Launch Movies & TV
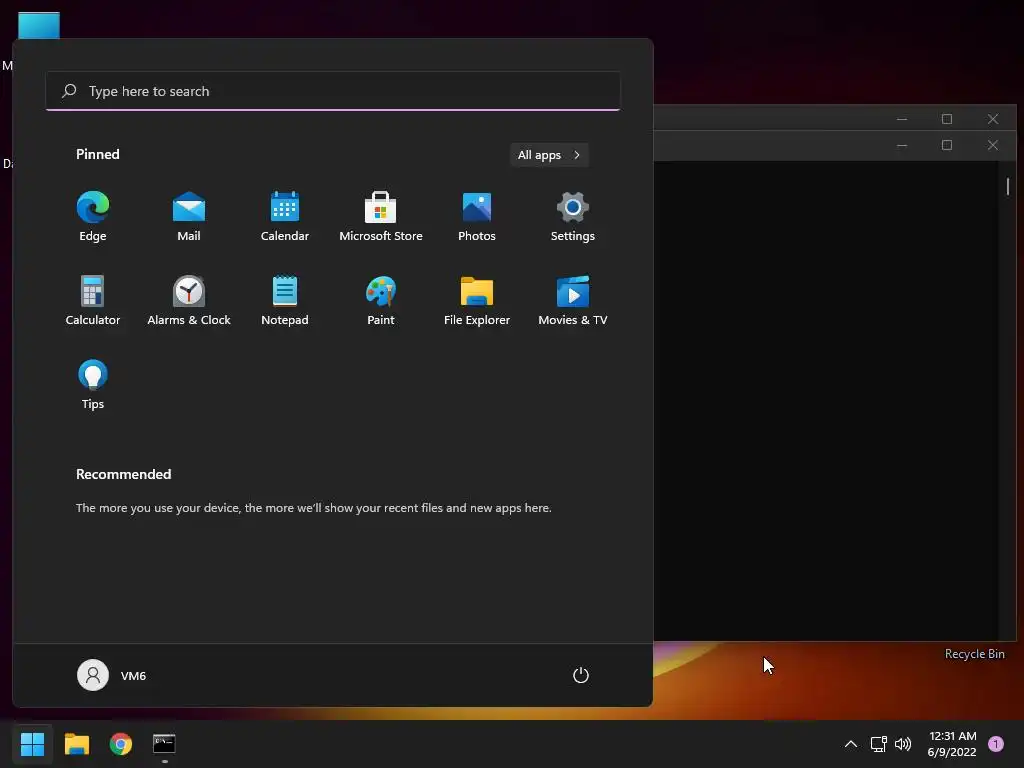The width and height of the screenshot is (1024, 768). pyautogui.click(x=573, y=301)
